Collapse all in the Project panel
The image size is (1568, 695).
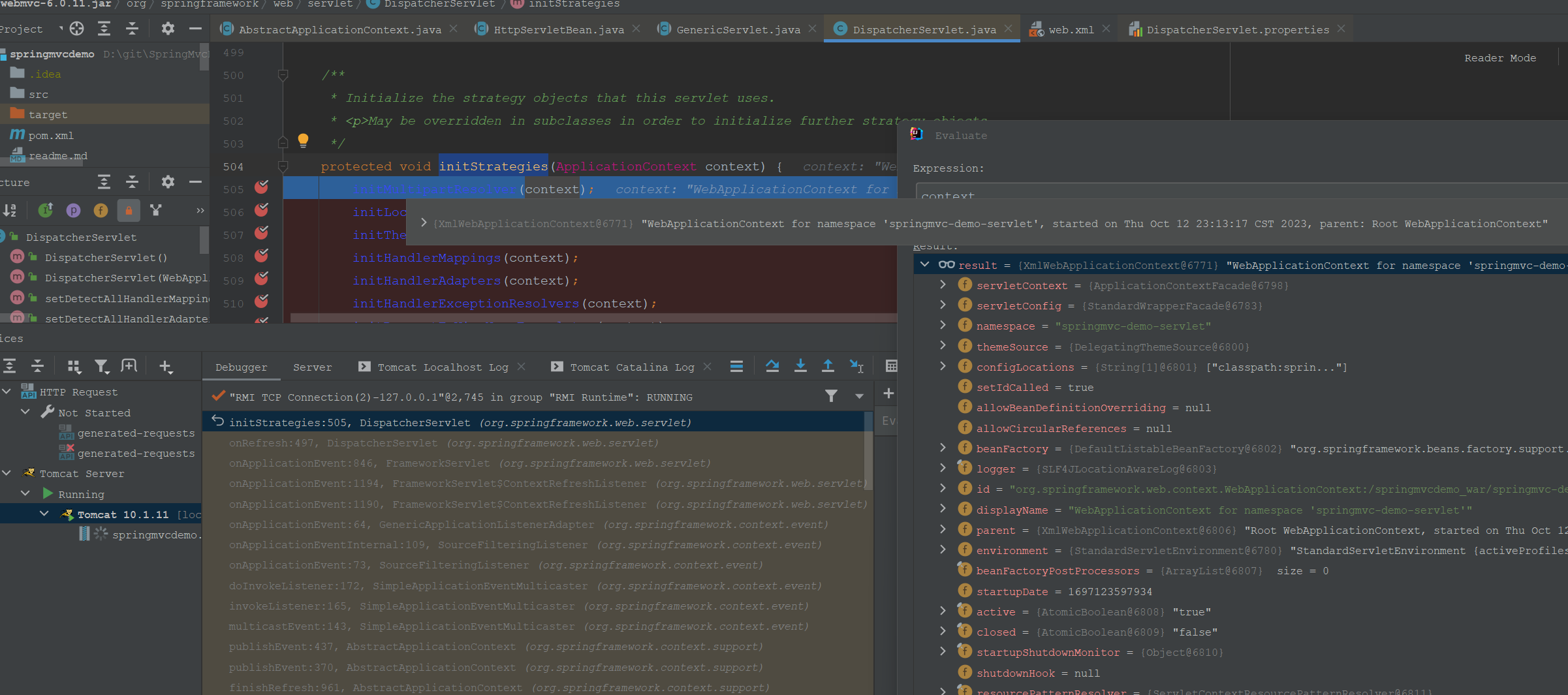tap(132, 28)
